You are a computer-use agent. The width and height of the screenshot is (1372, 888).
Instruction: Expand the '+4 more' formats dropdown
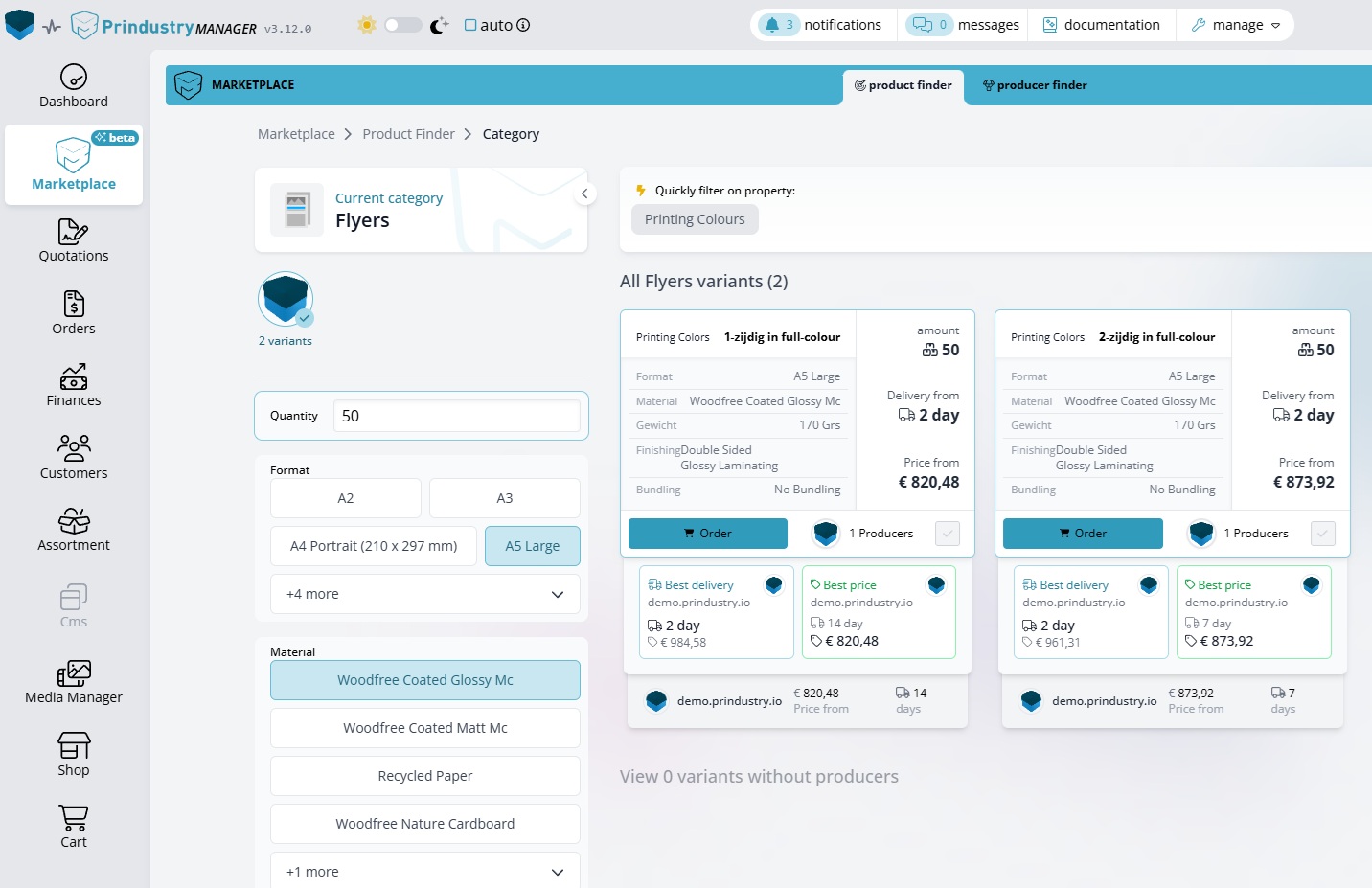[424, 594]
